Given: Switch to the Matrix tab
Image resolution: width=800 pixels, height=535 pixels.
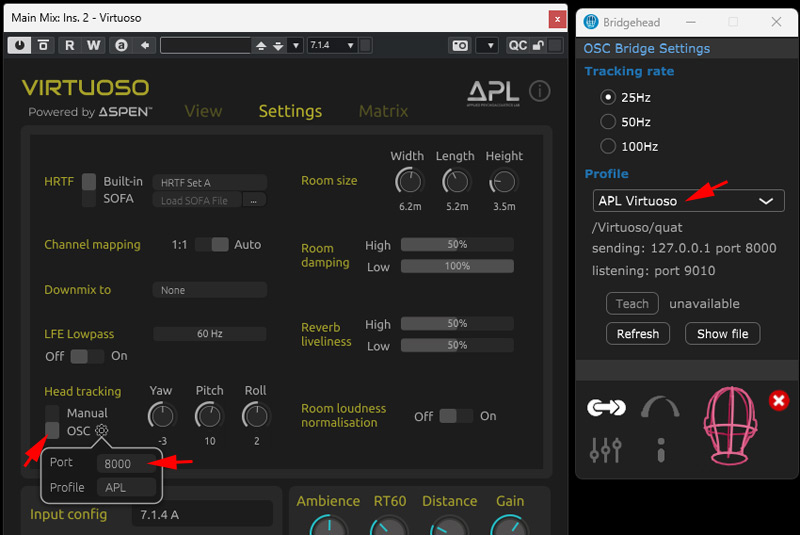Looking at the screenshot, I should click(x=383, y=111).
